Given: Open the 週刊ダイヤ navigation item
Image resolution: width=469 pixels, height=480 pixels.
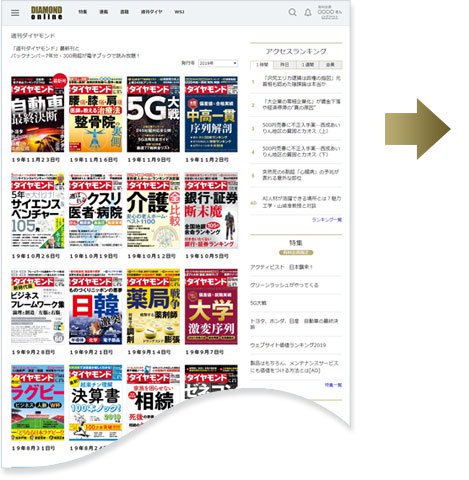Looking at the screenshot, I should pyautogui.click(x=151, y=12).
